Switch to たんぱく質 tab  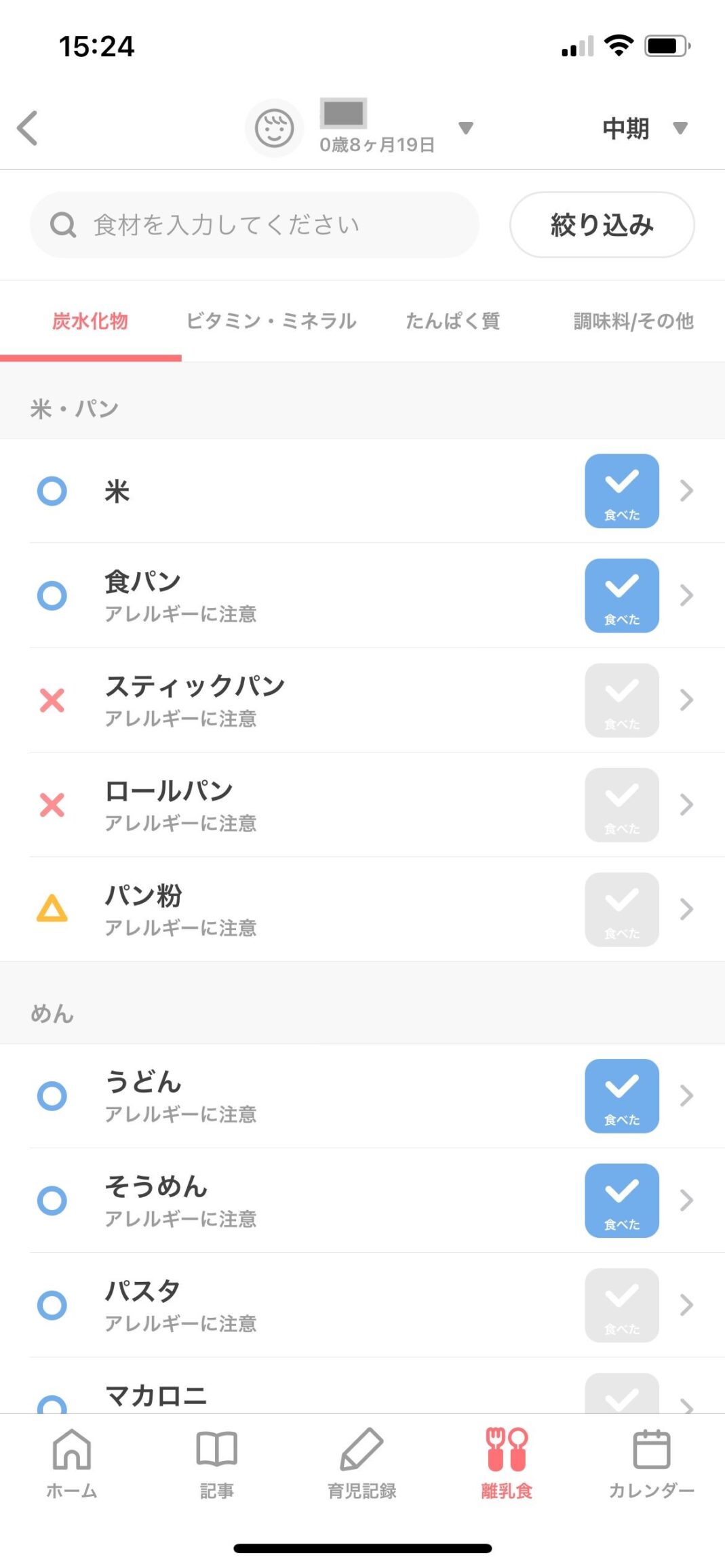(452, 321)
